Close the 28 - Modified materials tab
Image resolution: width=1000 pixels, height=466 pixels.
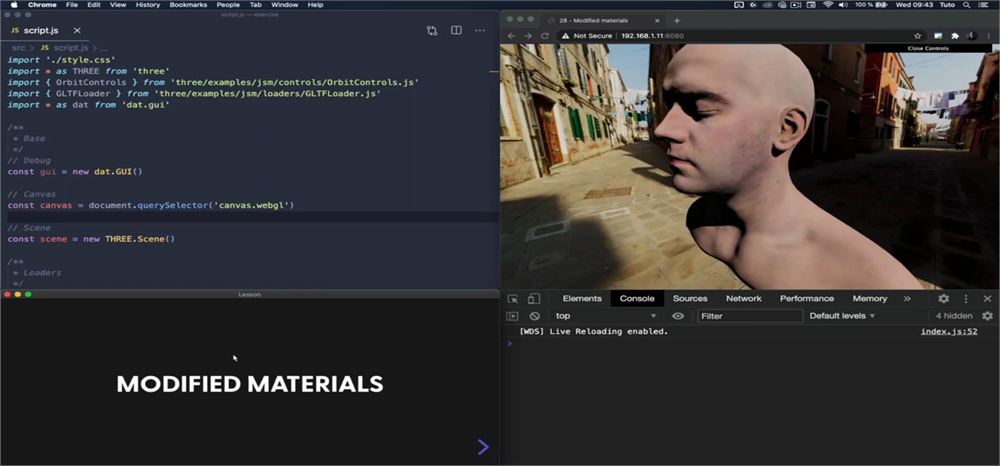click(659, 20)
